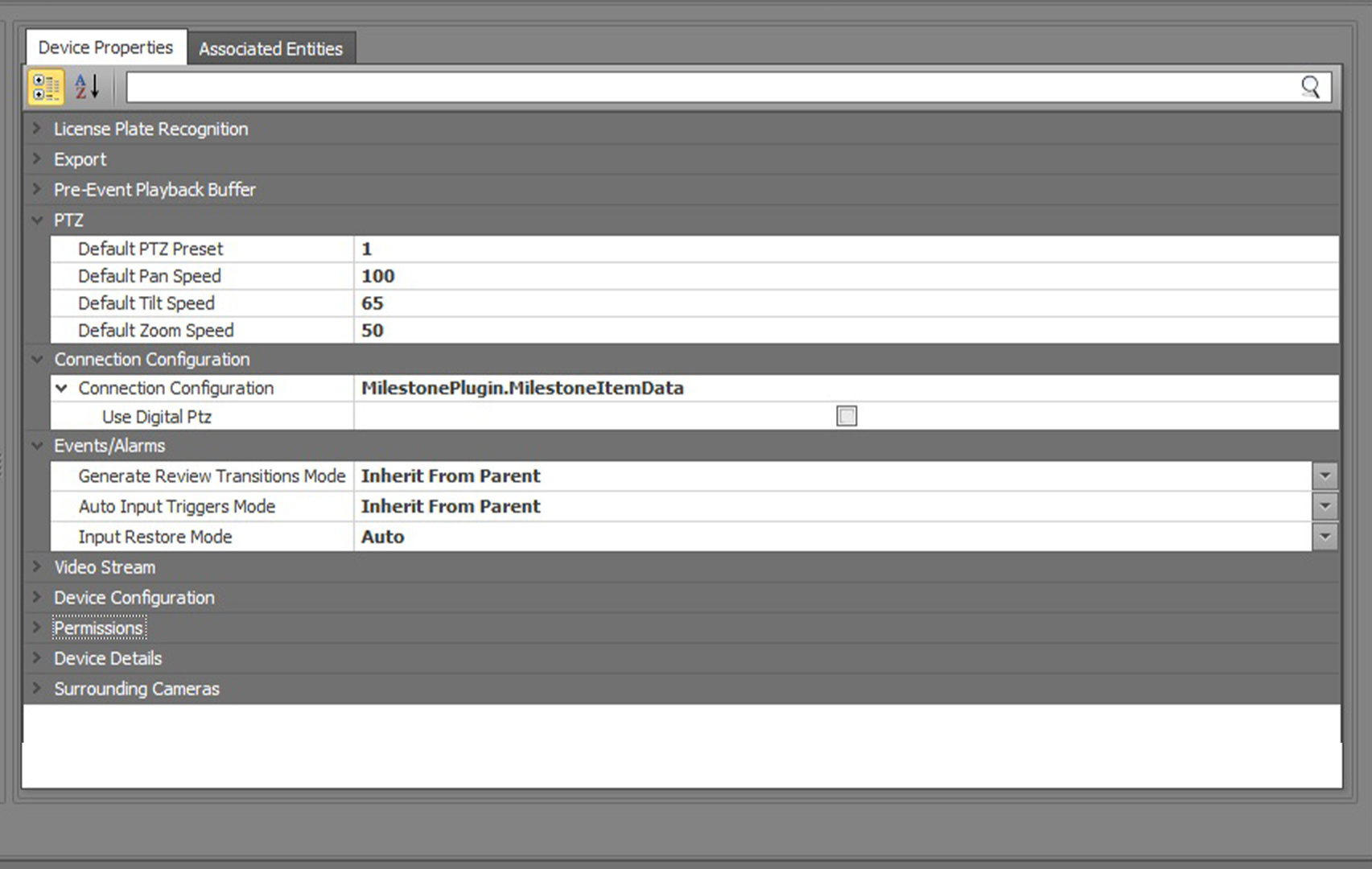
Task: Expand the Pre-Event Playback Buffer section
Action: click(x=37, y=190)
